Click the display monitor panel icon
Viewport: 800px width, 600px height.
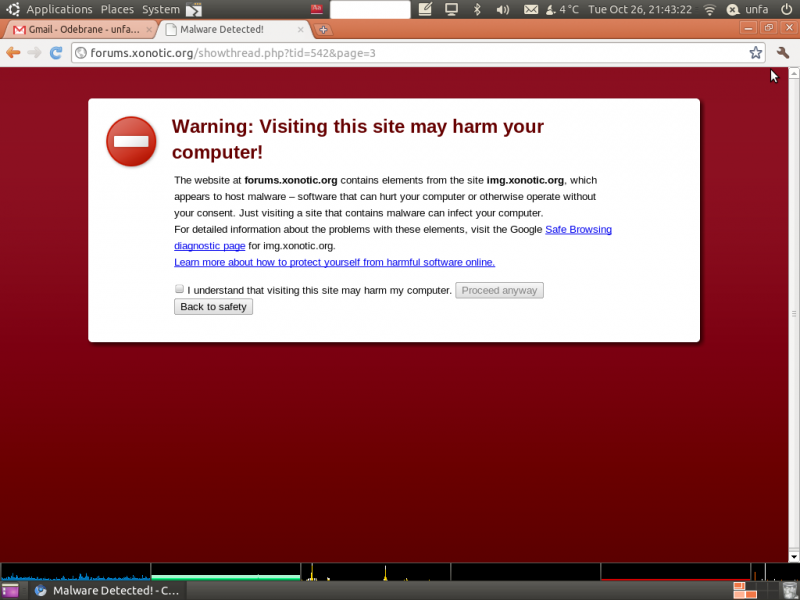pos(451,9)
